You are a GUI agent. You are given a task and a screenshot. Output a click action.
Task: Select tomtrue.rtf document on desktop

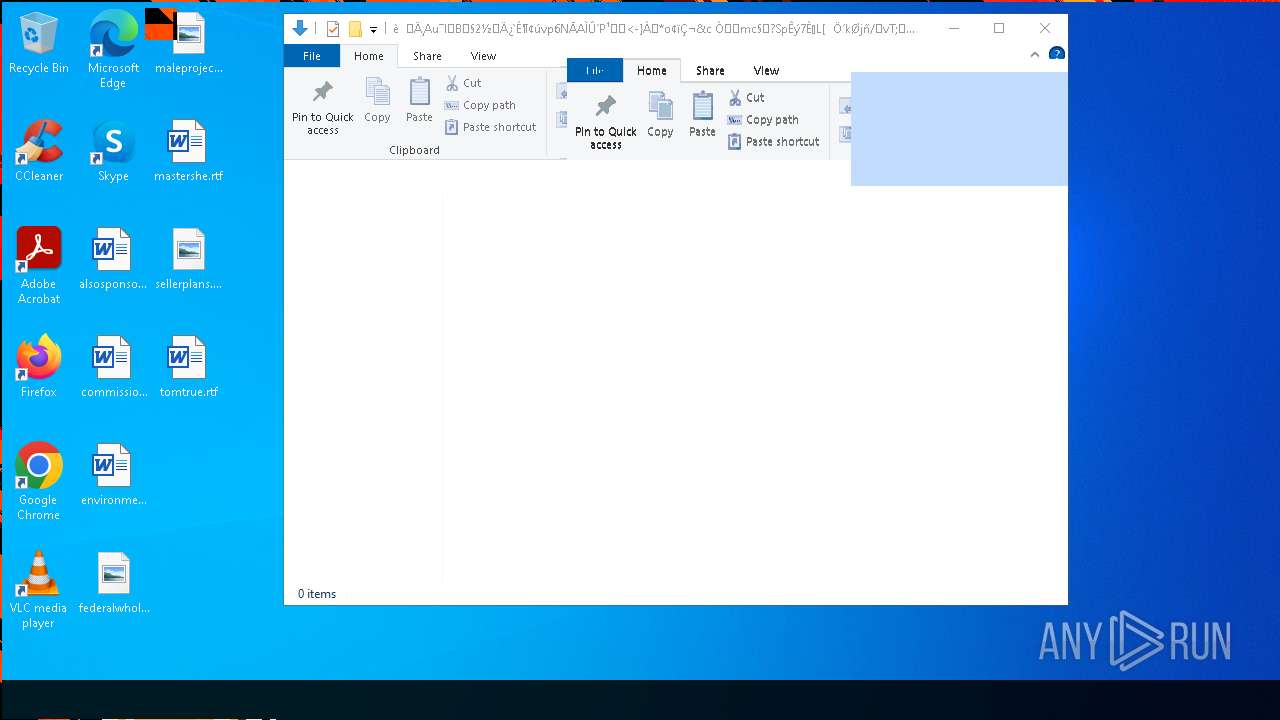point(188,367)
